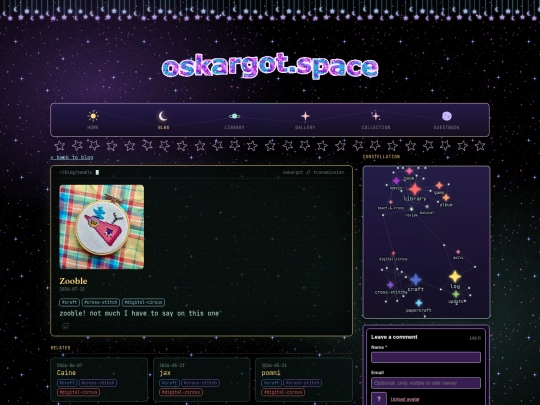
Task: Select the #digital-circus tag on Caine card
Action: (x=79, y=392)
